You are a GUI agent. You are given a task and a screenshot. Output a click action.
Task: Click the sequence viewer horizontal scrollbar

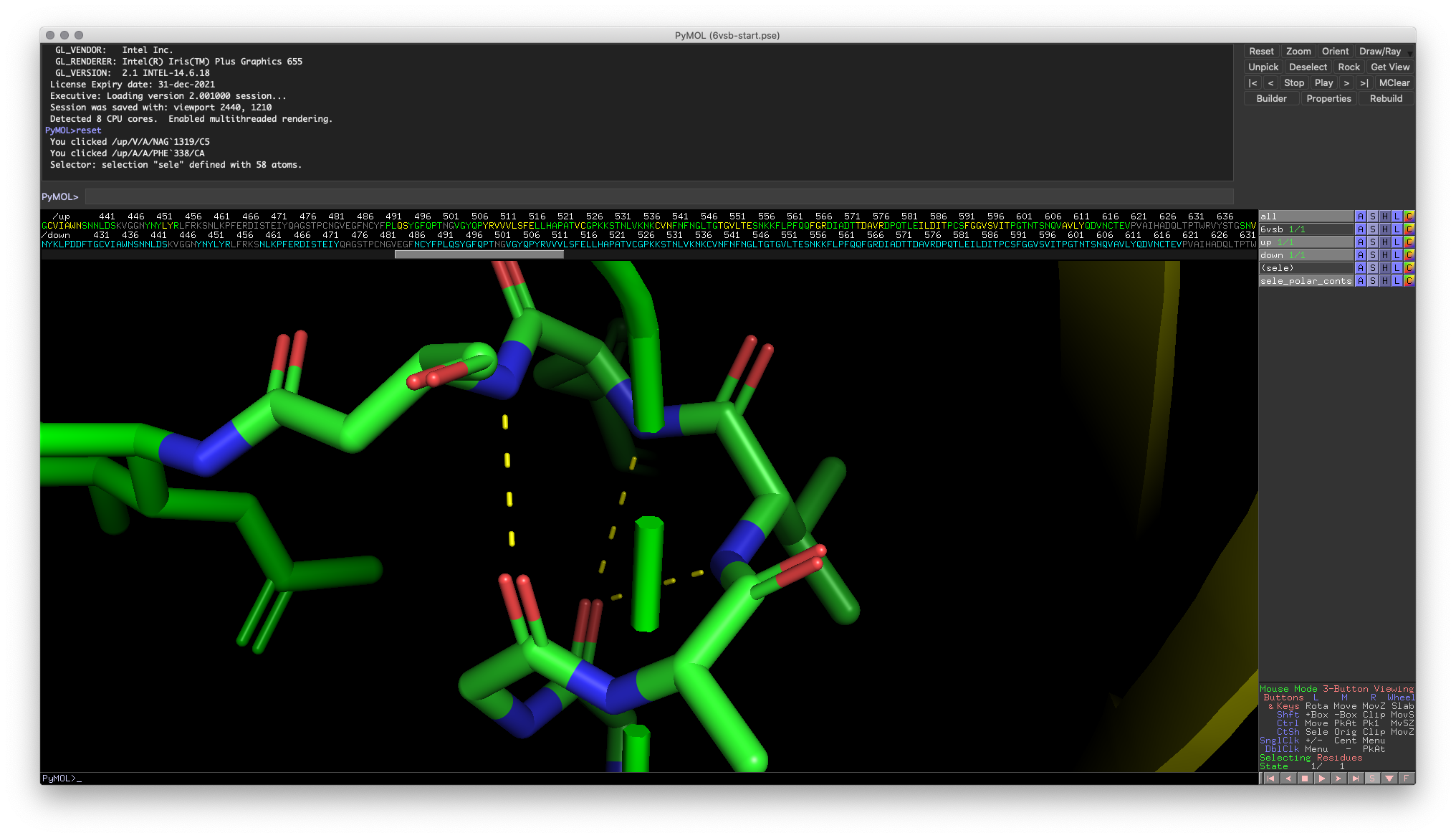[479, 254]
